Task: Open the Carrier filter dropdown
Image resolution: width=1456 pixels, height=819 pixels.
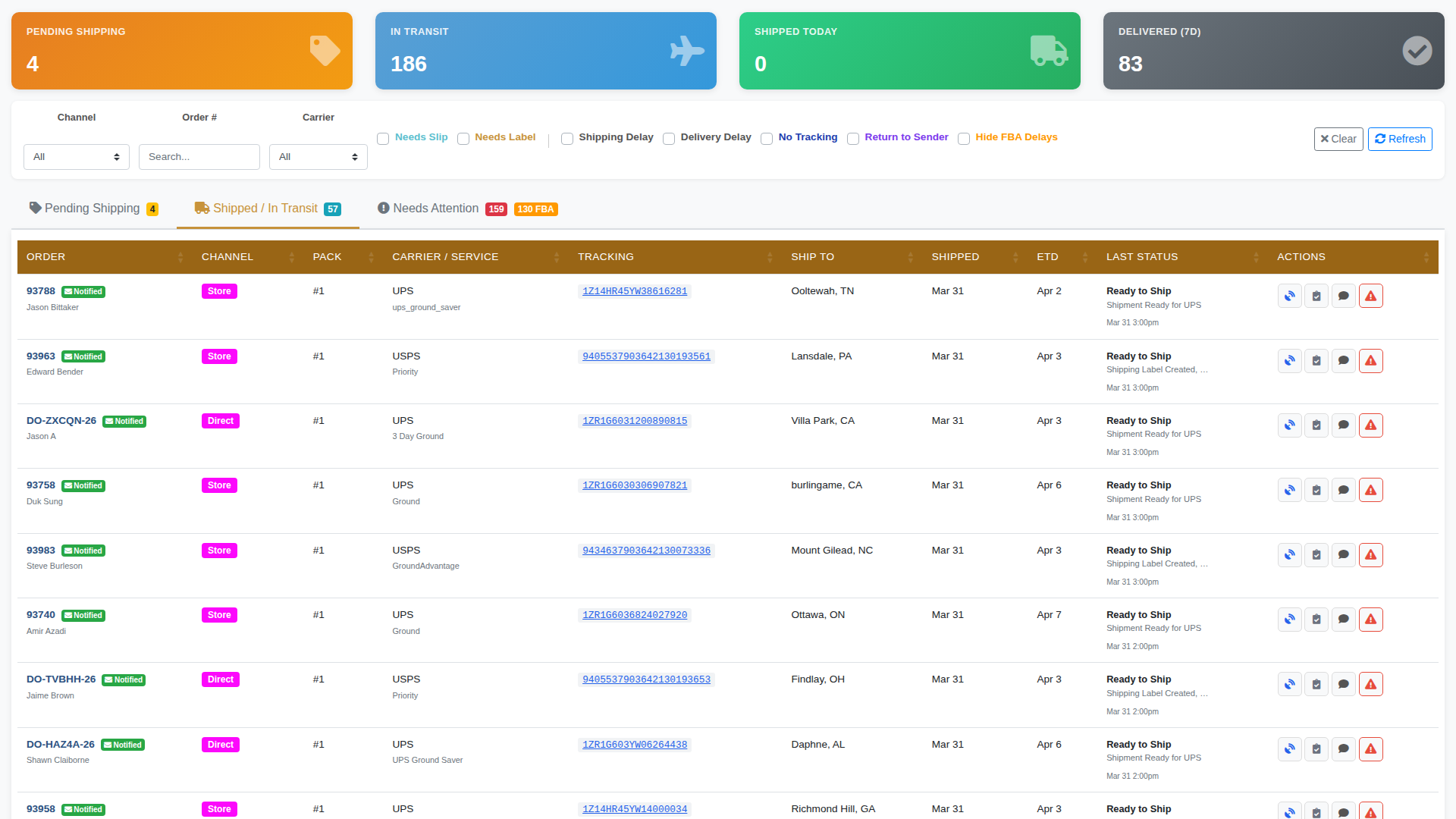Action: click(x=318, y=156)
